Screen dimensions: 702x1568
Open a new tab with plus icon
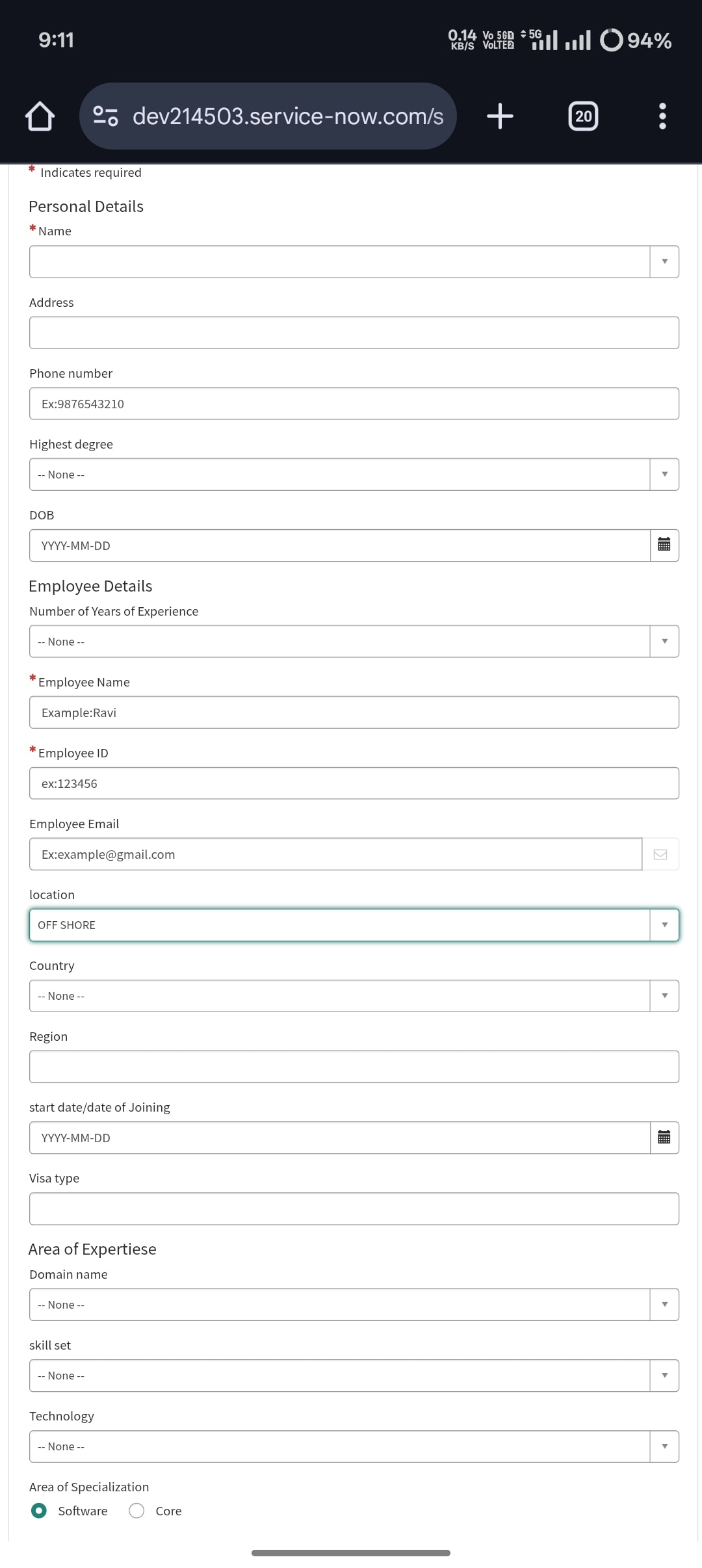pos(500,116)
